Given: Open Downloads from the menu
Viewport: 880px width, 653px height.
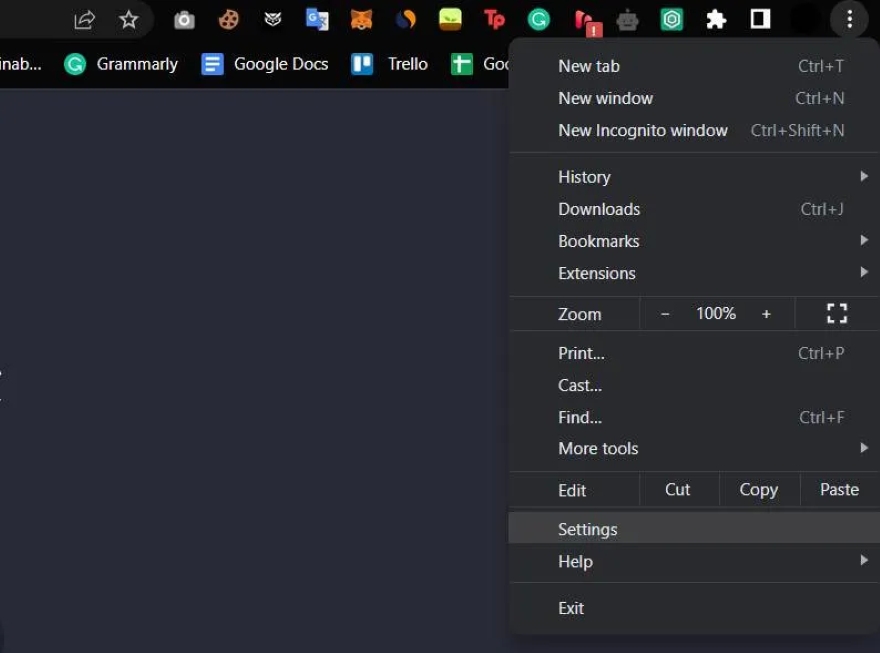Looking at the screenshot, I should coord(599,209).
